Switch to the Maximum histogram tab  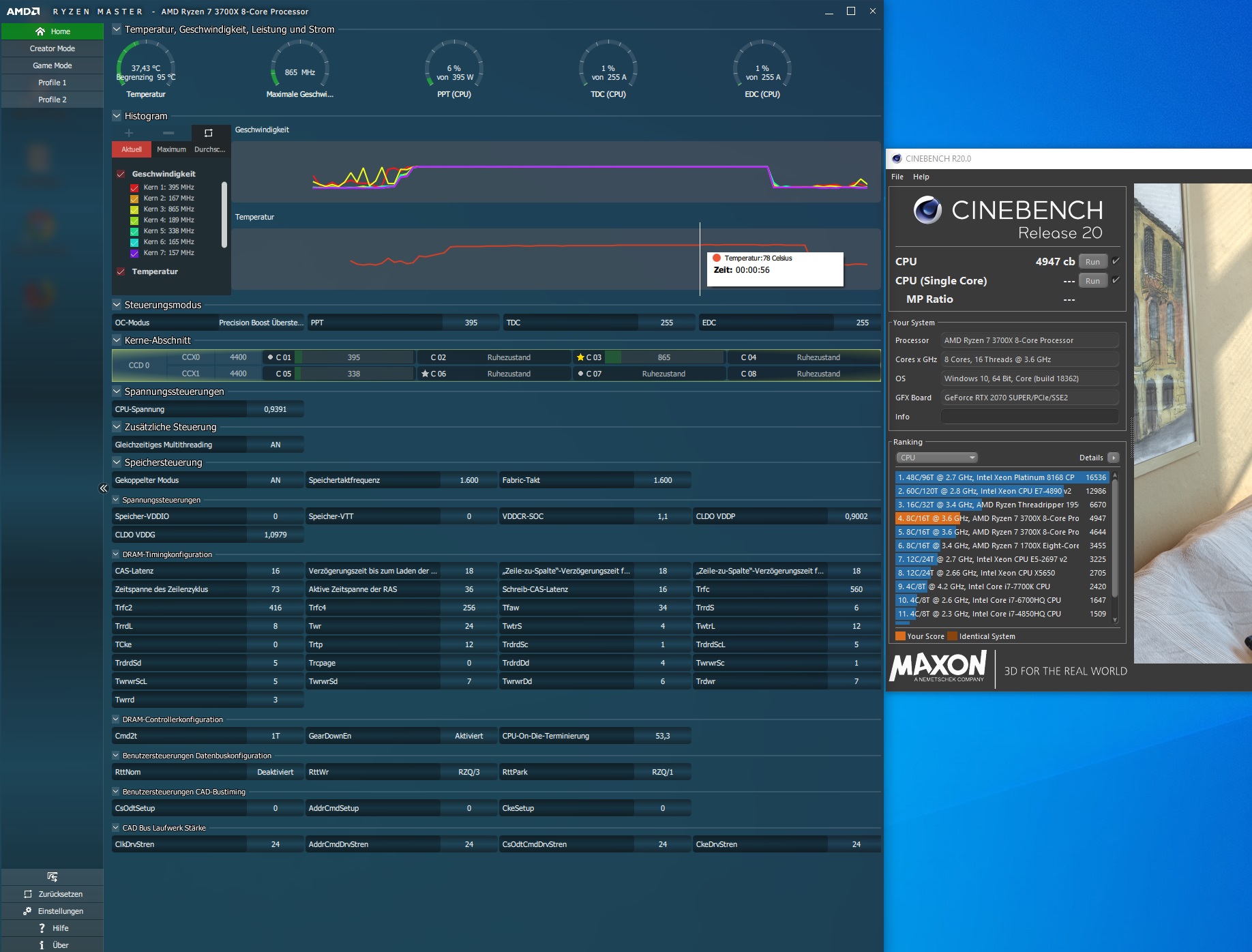coord(171,149)
